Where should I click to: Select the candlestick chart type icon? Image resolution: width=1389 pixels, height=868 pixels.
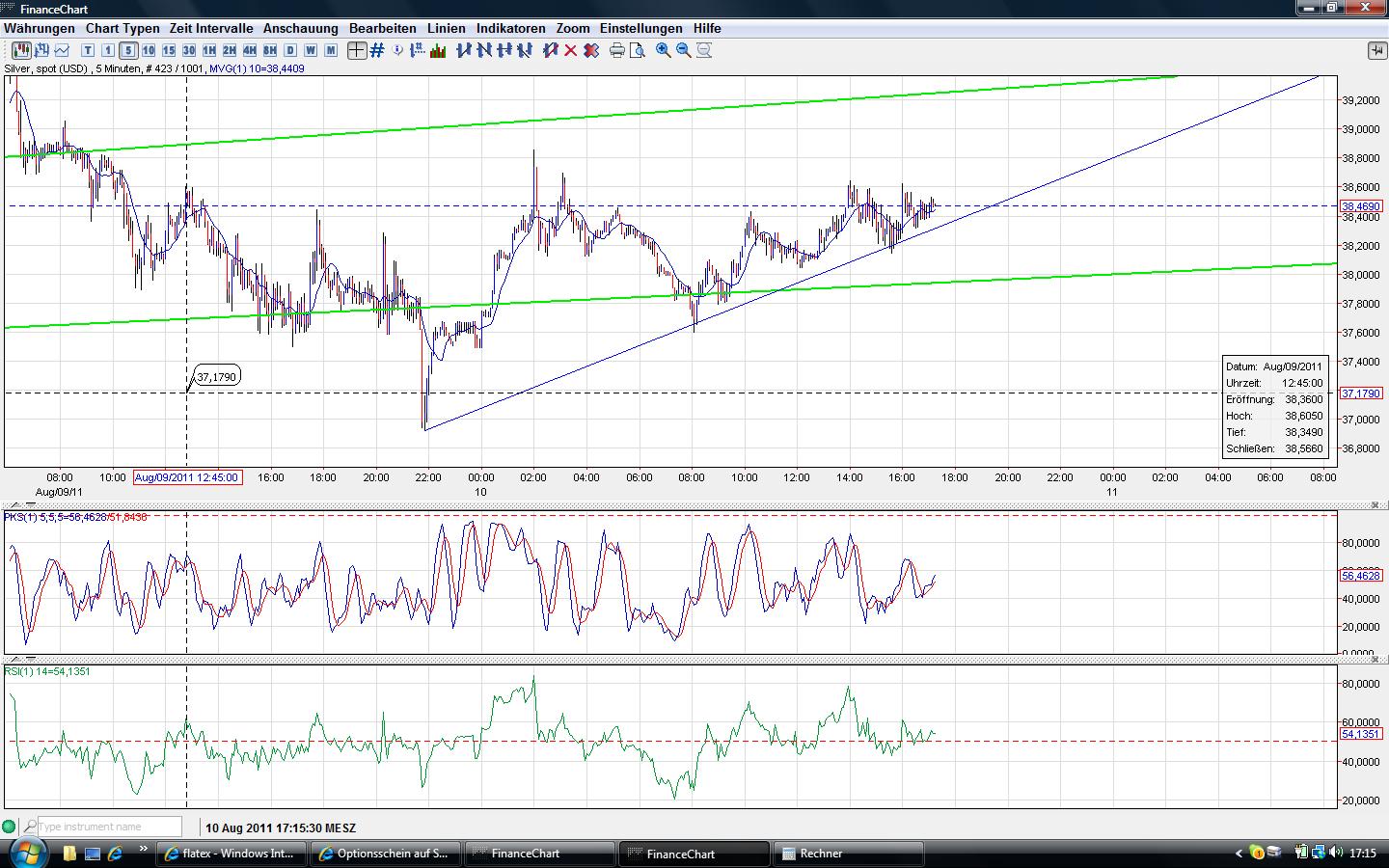[21, 50]
